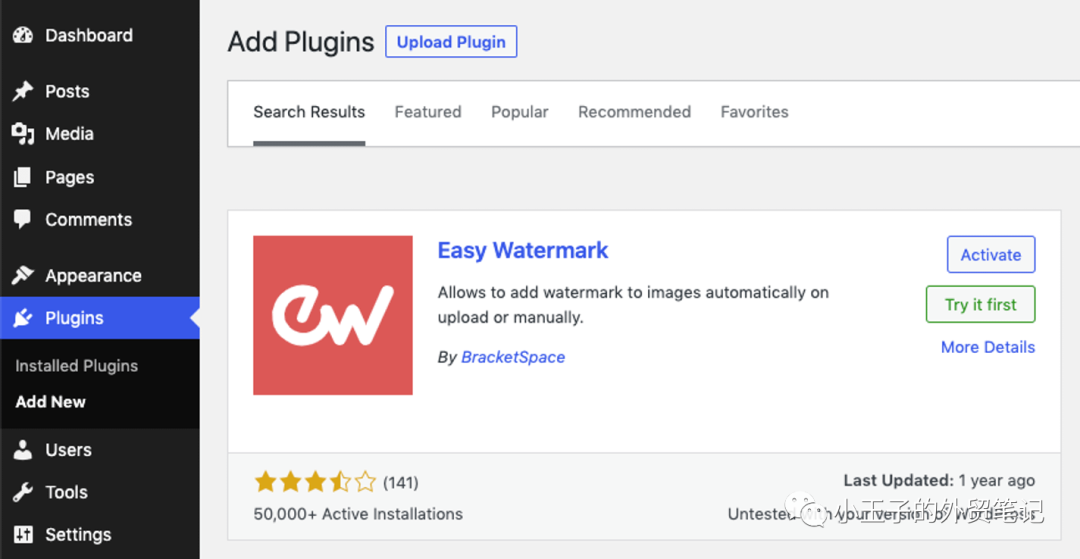The height and width of the screenshot is (559, 1080).
Task: Open Media via its camera-music icon
Action: [x=23, y=134]
